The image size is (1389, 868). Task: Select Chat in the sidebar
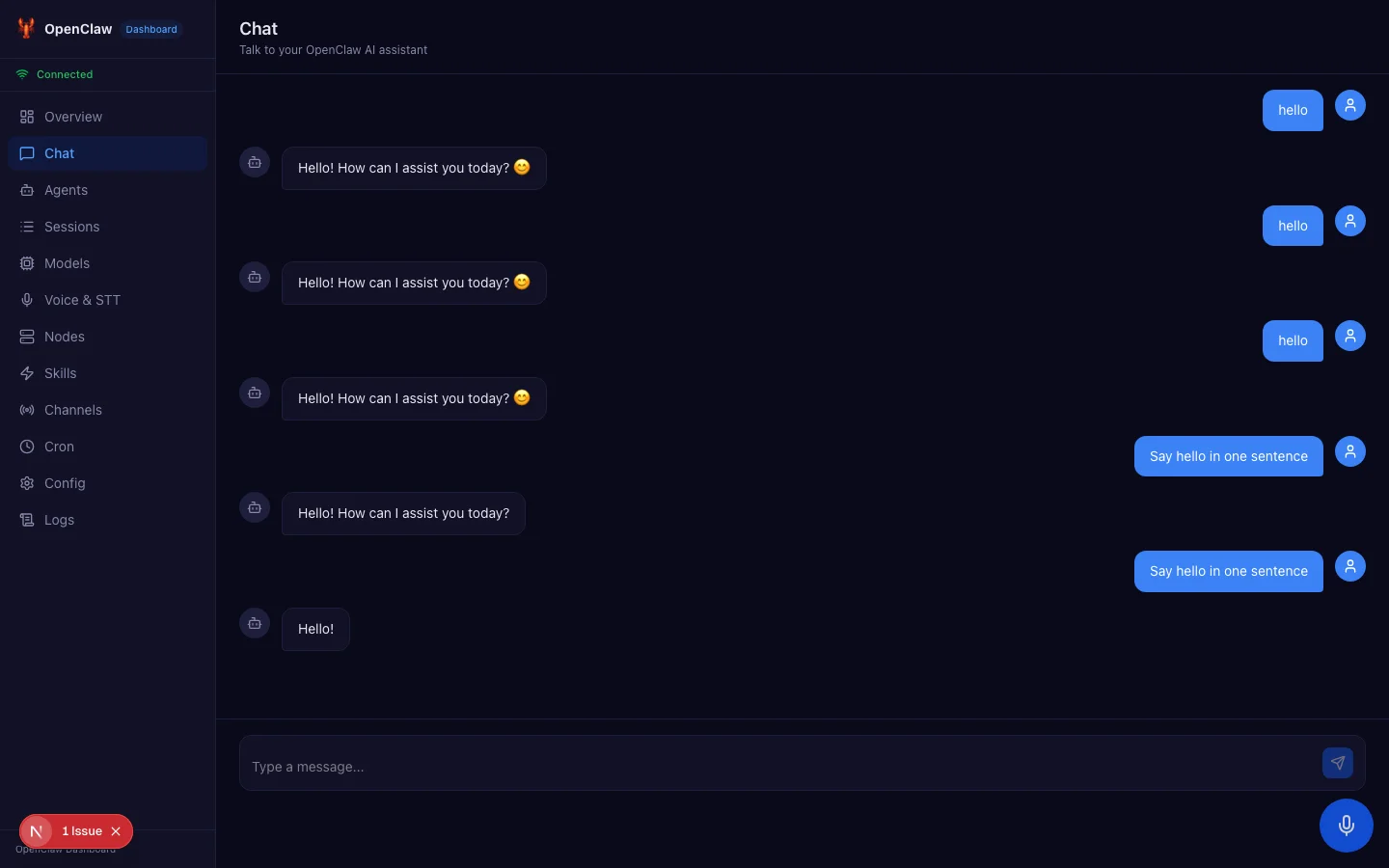59,153
